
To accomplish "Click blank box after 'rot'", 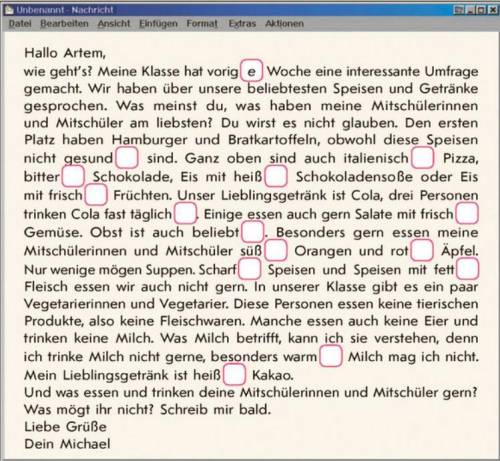I will coord(422,250).
